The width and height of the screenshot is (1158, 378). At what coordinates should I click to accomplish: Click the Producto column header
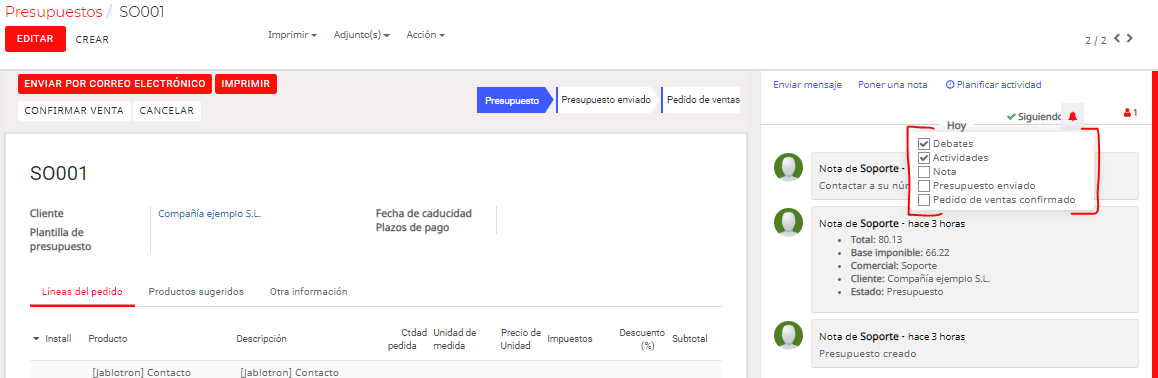tap(108, 339)
